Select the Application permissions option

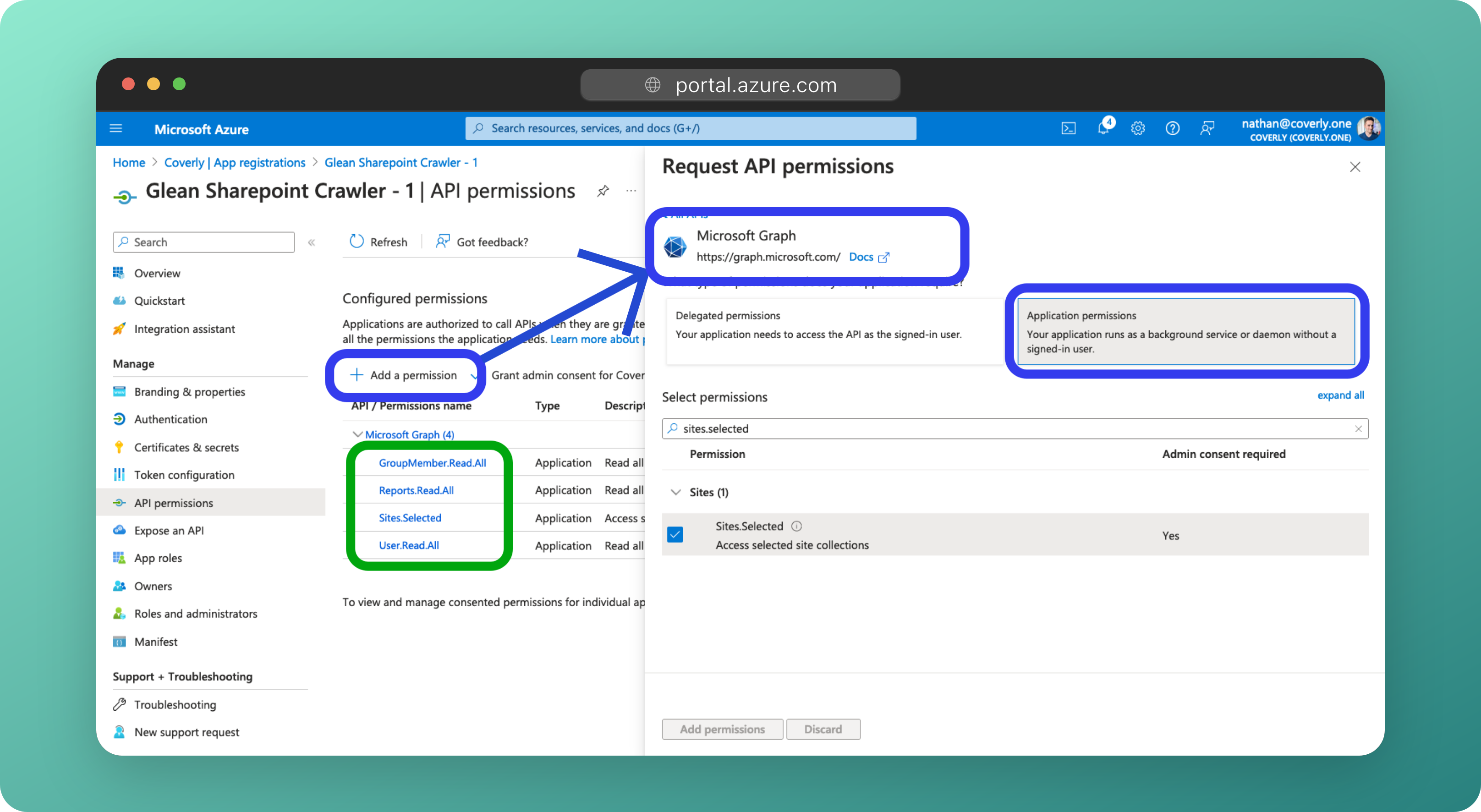1185,331
